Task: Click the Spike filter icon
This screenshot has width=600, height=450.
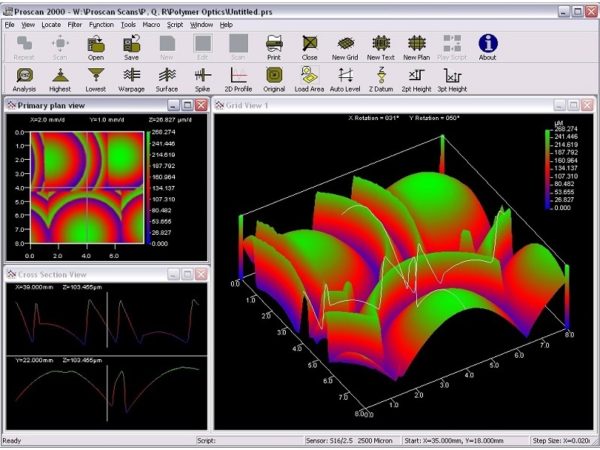Action: 202,78
